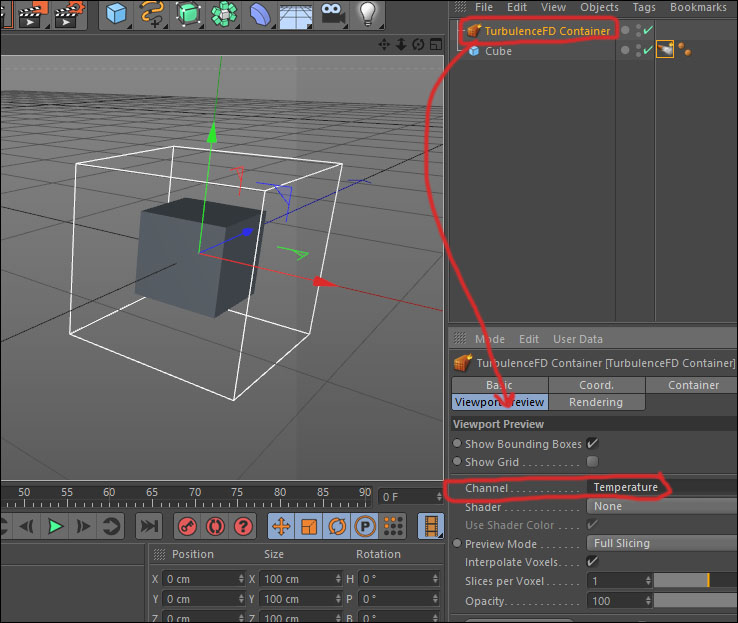Toggle TurbulenceFD Container visibility dot

(x=625, y=30)
